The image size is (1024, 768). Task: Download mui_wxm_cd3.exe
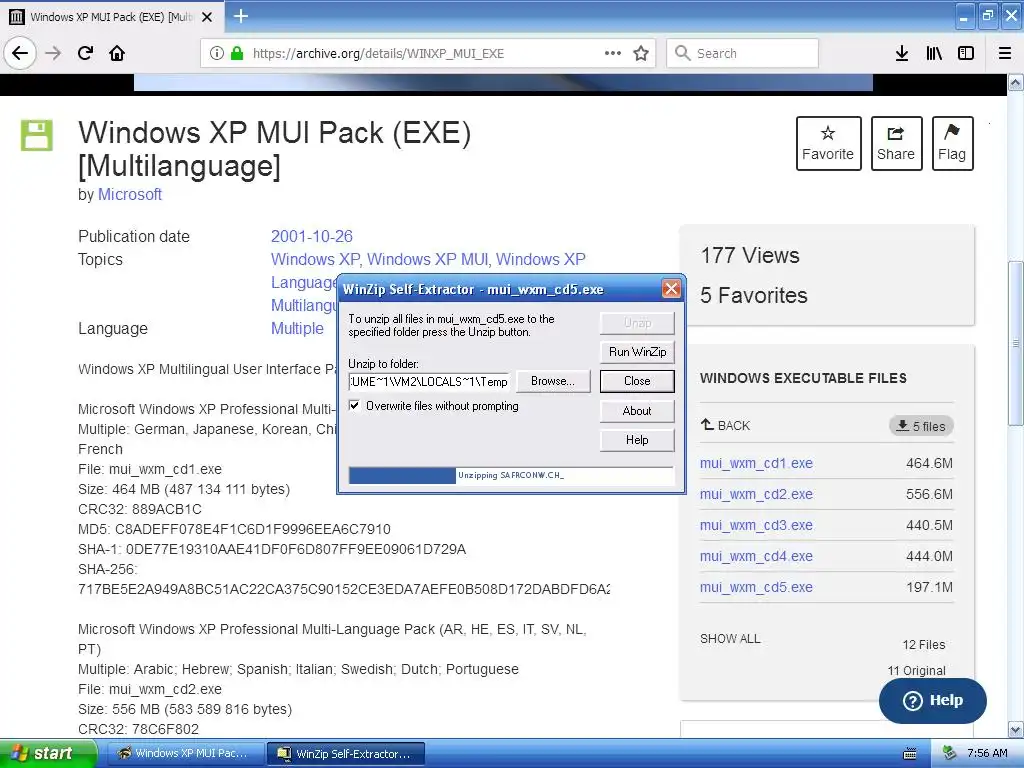click(x=756, y=525)
